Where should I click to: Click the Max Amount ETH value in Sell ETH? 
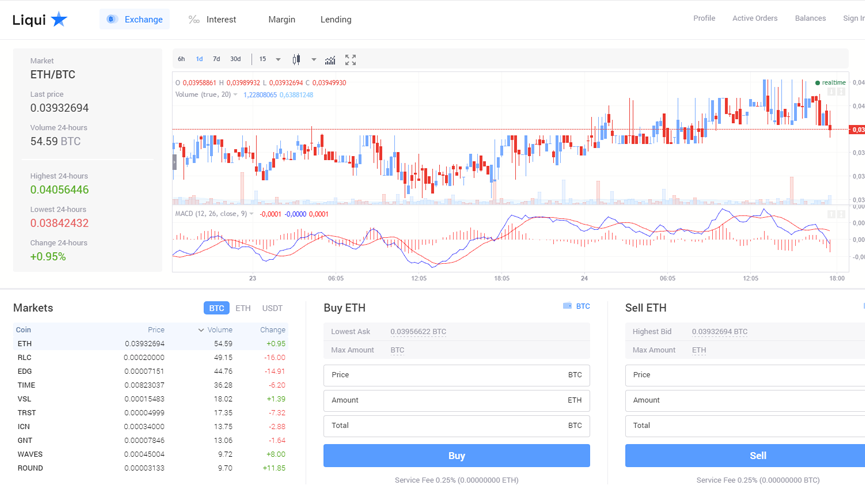point(699,350)
